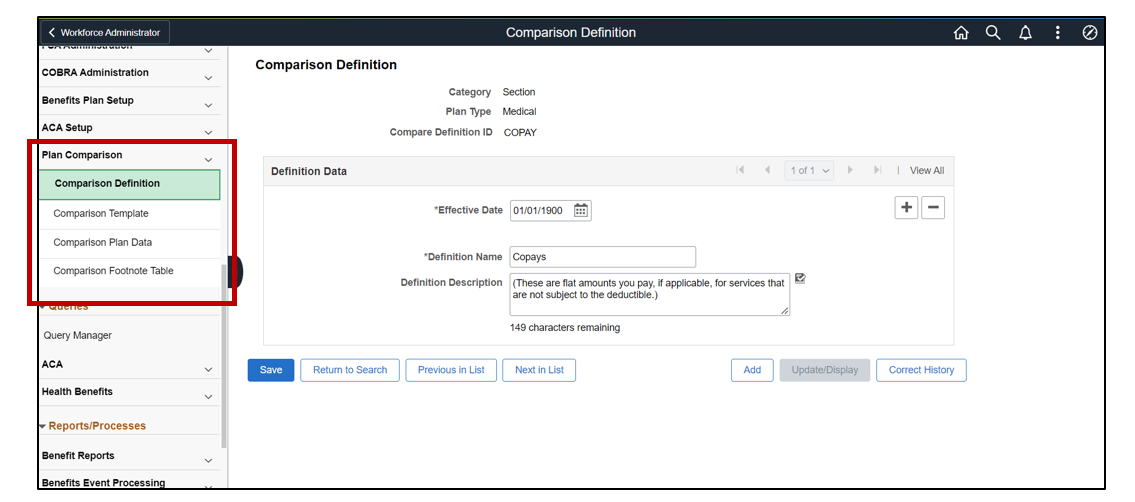Open the Search magnifier icon
The height and width of the screenshot is (502, 1135).
pyautogui.click(x=993, y=33)
